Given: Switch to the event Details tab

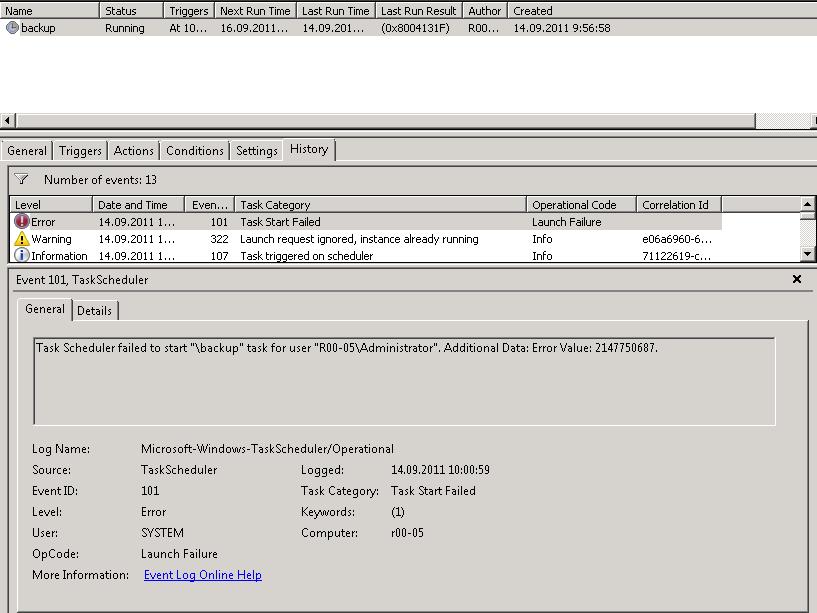Looking at the screenshot, I should (95, 311).
